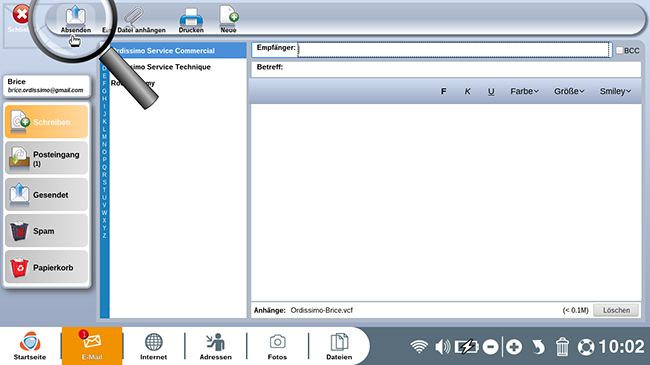The width and height of the screenshot is (650, 365).
Task: Click the Drucken printer icon
Action: [191, 17]
